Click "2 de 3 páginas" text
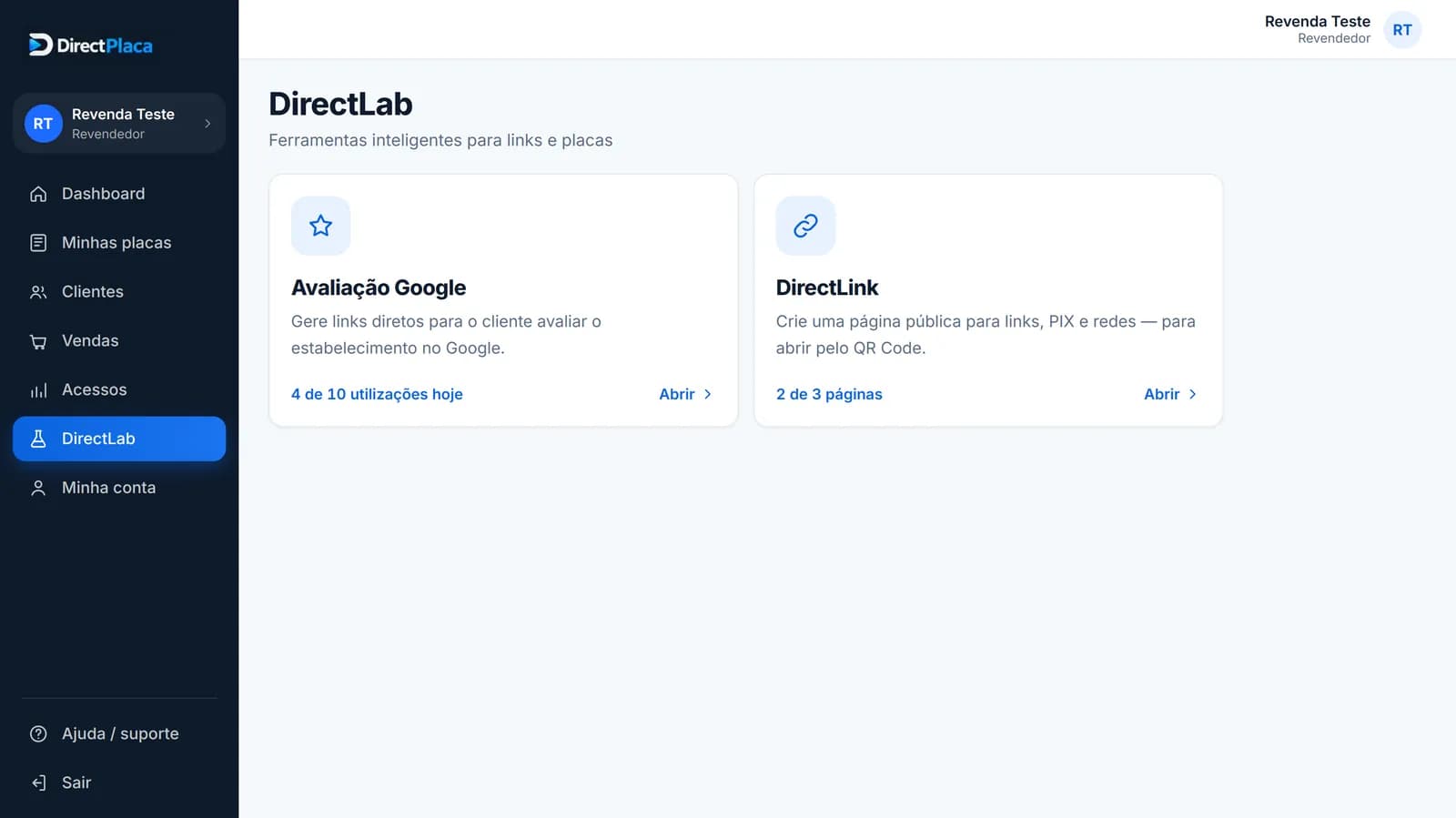 tap(829, 394)
